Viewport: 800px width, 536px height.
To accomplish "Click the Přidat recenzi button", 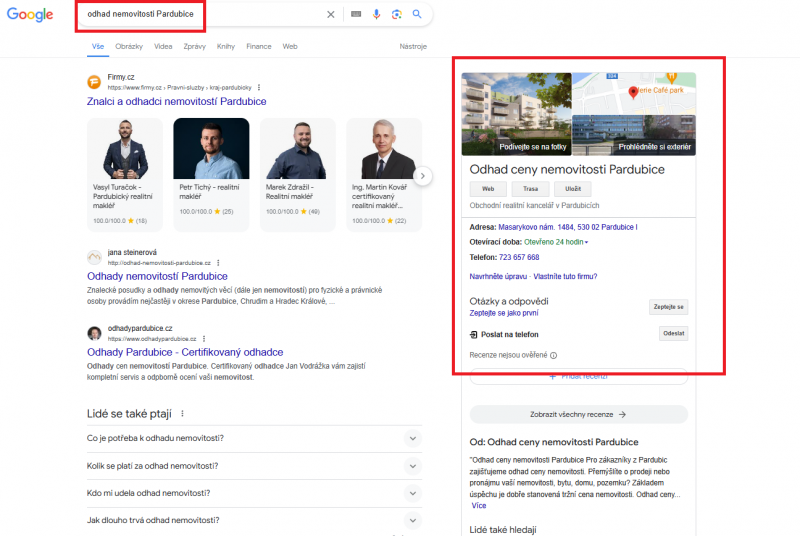I will 579,376.
